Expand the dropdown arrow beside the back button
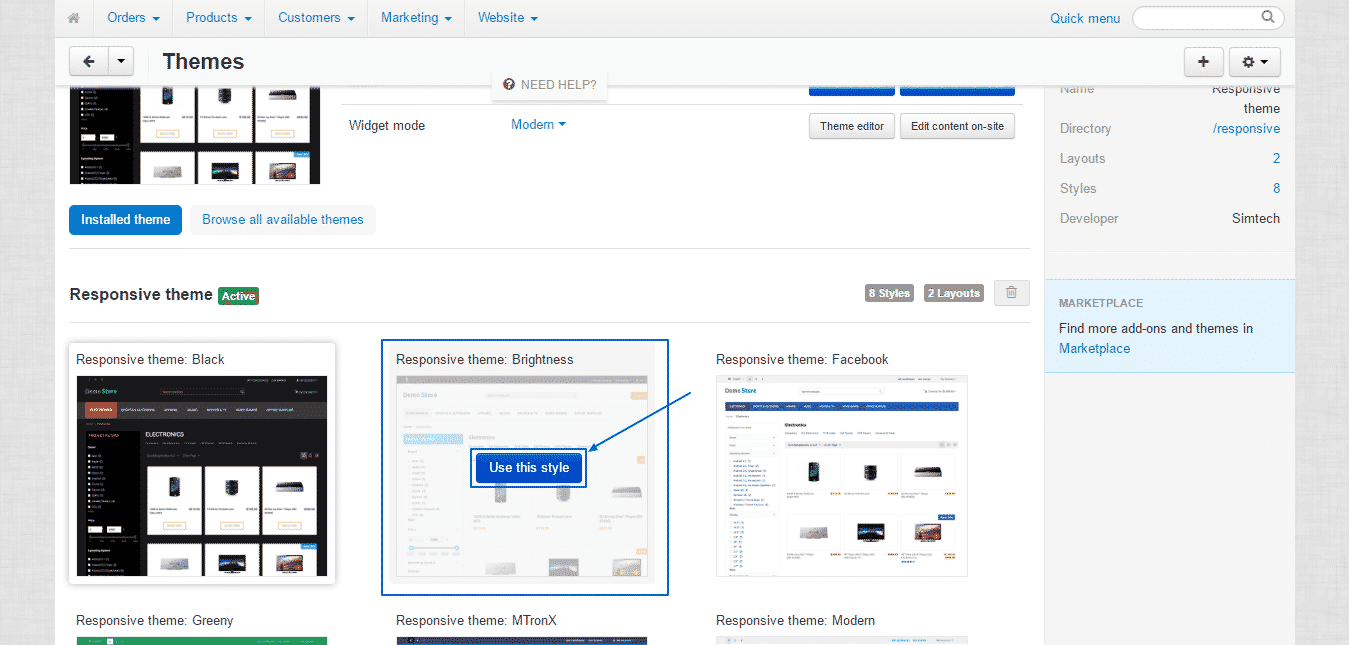 pos(120,61)
